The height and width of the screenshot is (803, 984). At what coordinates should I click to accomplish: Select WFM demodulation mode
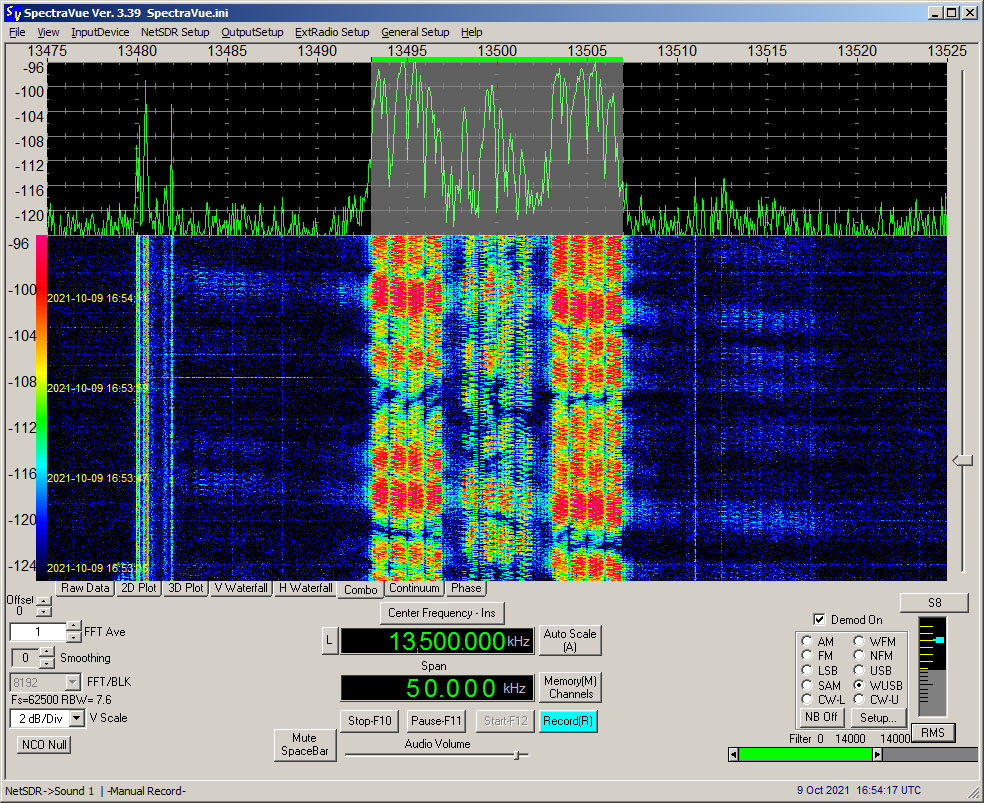pos(859,641)
